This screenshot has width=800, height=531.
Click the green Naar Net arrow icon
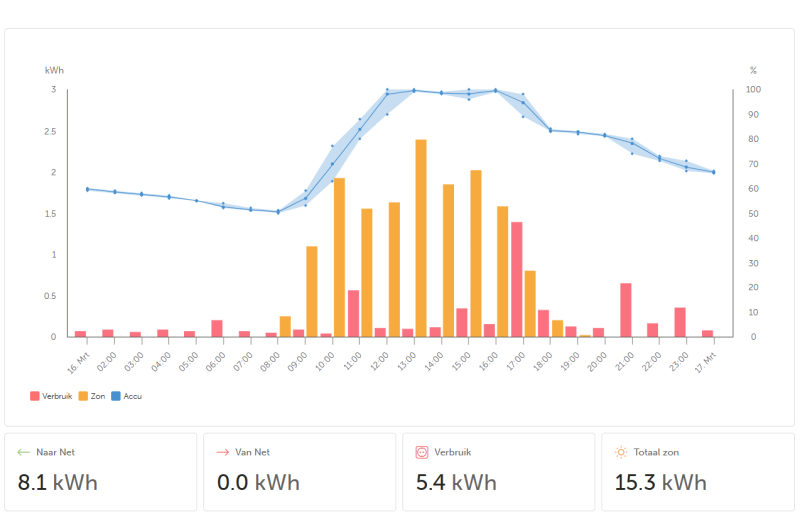[x=23, y=452]
